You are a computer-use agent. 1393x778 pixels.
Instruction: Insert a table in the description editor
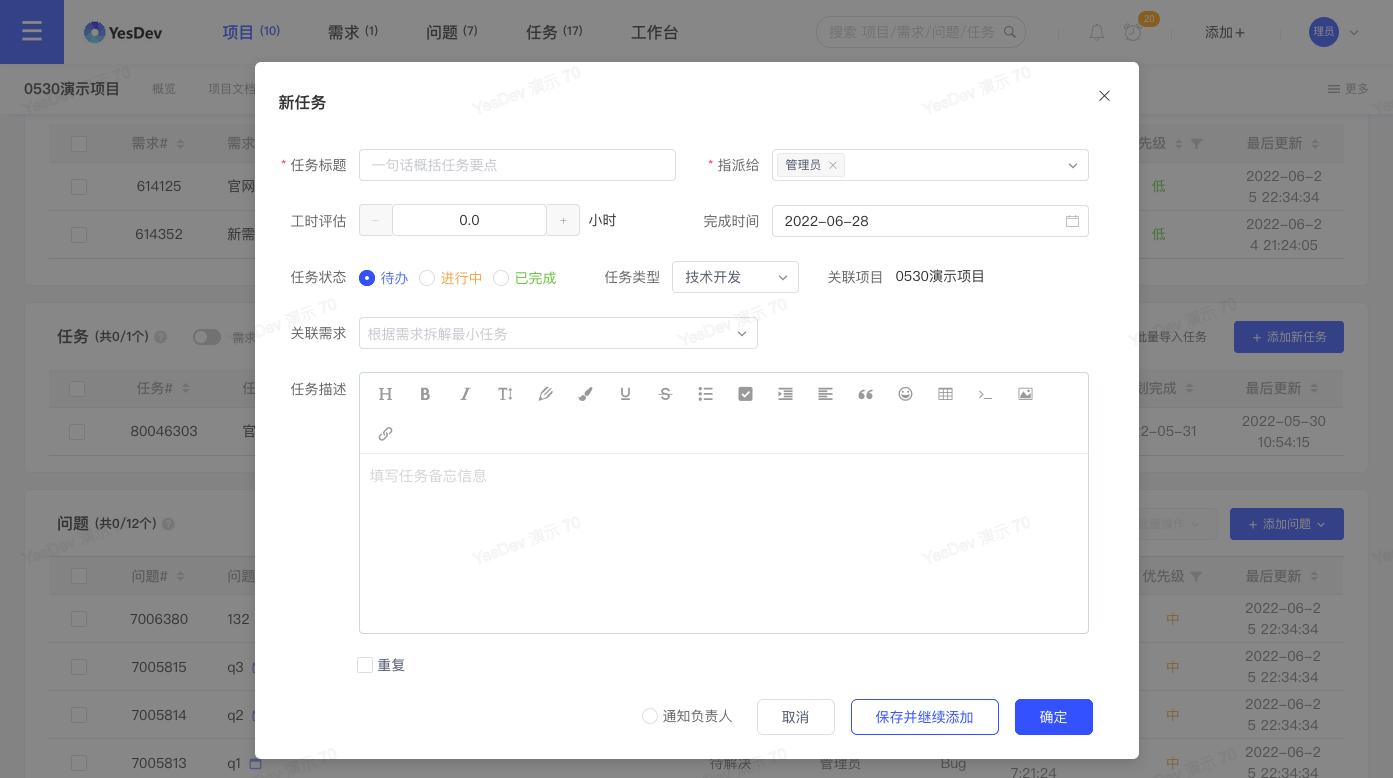(945, 394)
